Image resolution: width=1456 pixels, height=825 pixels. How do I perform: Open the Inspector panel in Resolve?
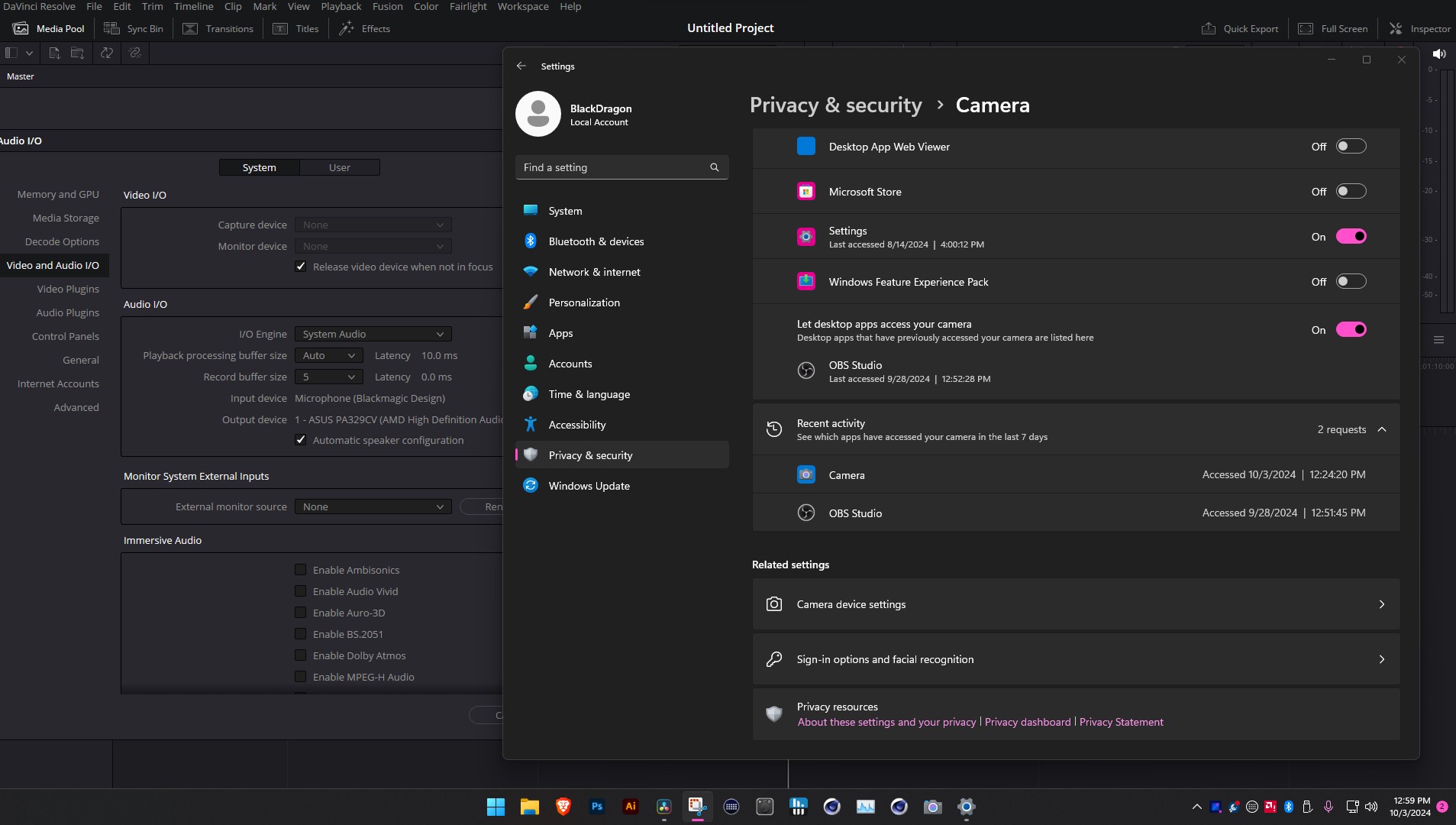tap(1419, 28)
